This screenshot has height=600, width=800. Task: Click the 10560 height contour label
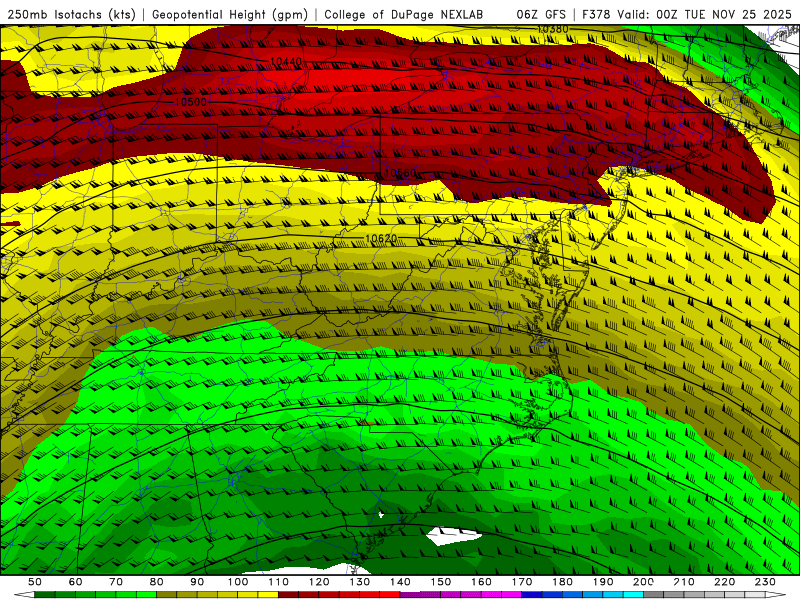pyautogui.click(x=400, y=173)
